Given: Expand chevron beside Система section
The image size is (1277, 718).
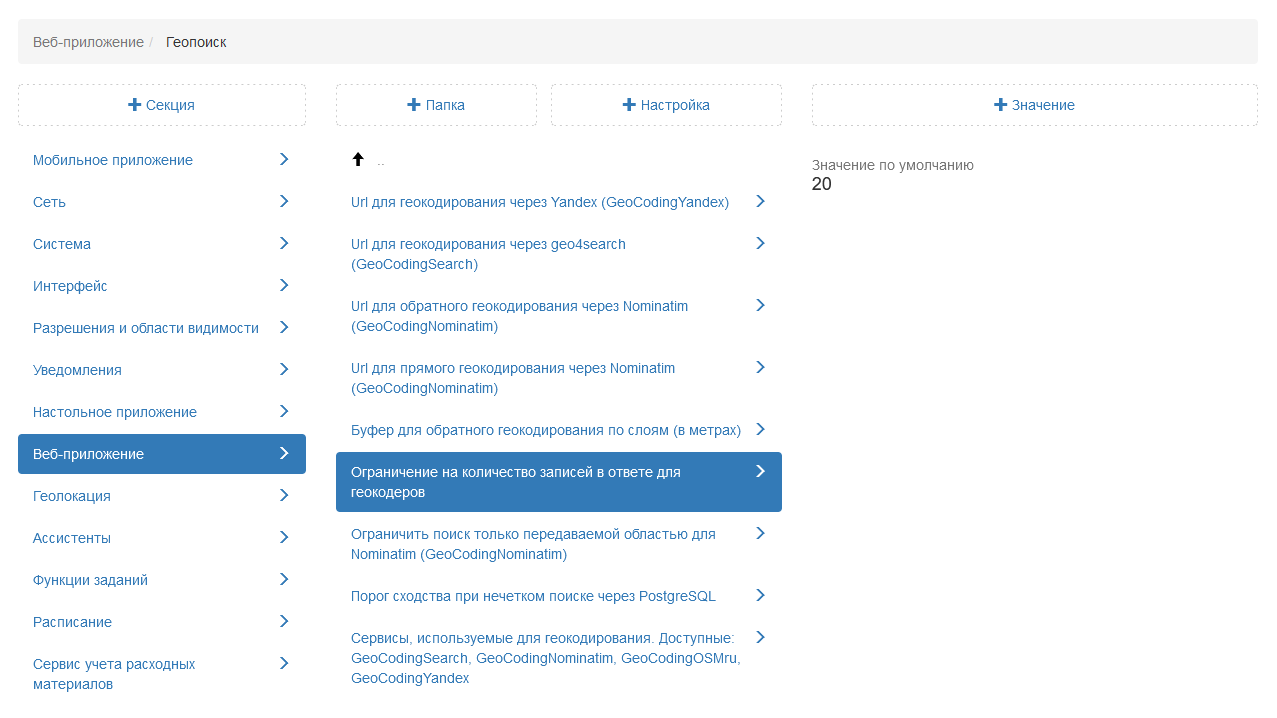Looking at the screenshot, I should pos(284,243).
